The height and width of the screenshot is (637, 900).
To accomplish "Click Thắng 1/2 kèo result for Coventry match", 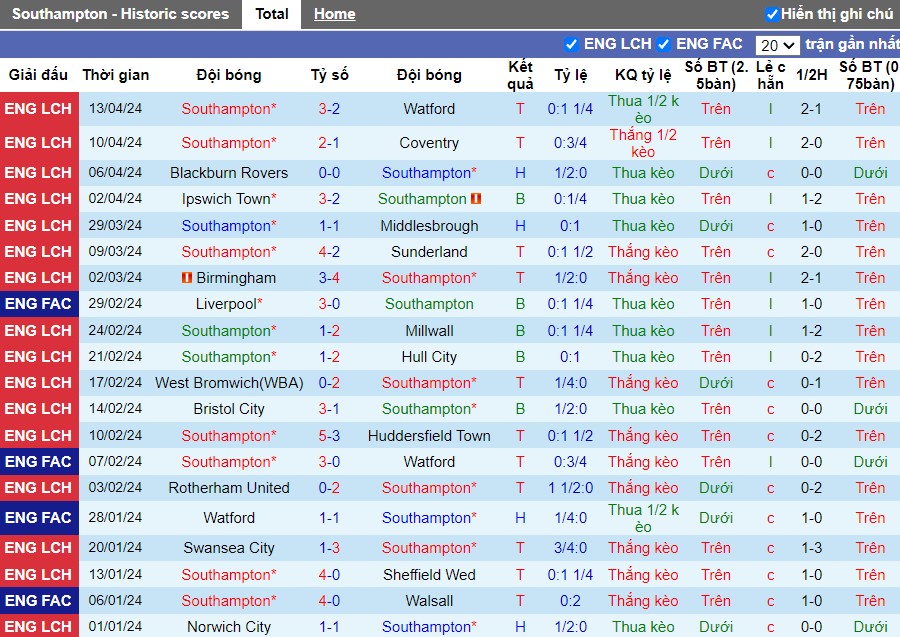I will 643,143.
